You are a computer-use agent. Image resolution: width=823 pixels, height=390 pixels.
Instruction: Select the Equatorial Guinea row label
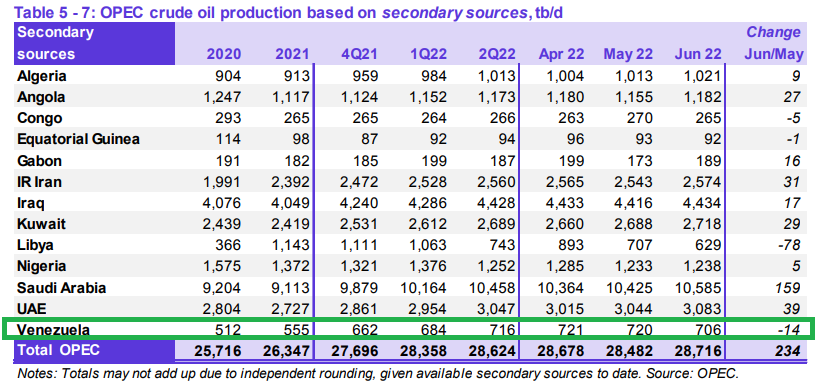tap(79, 139)
